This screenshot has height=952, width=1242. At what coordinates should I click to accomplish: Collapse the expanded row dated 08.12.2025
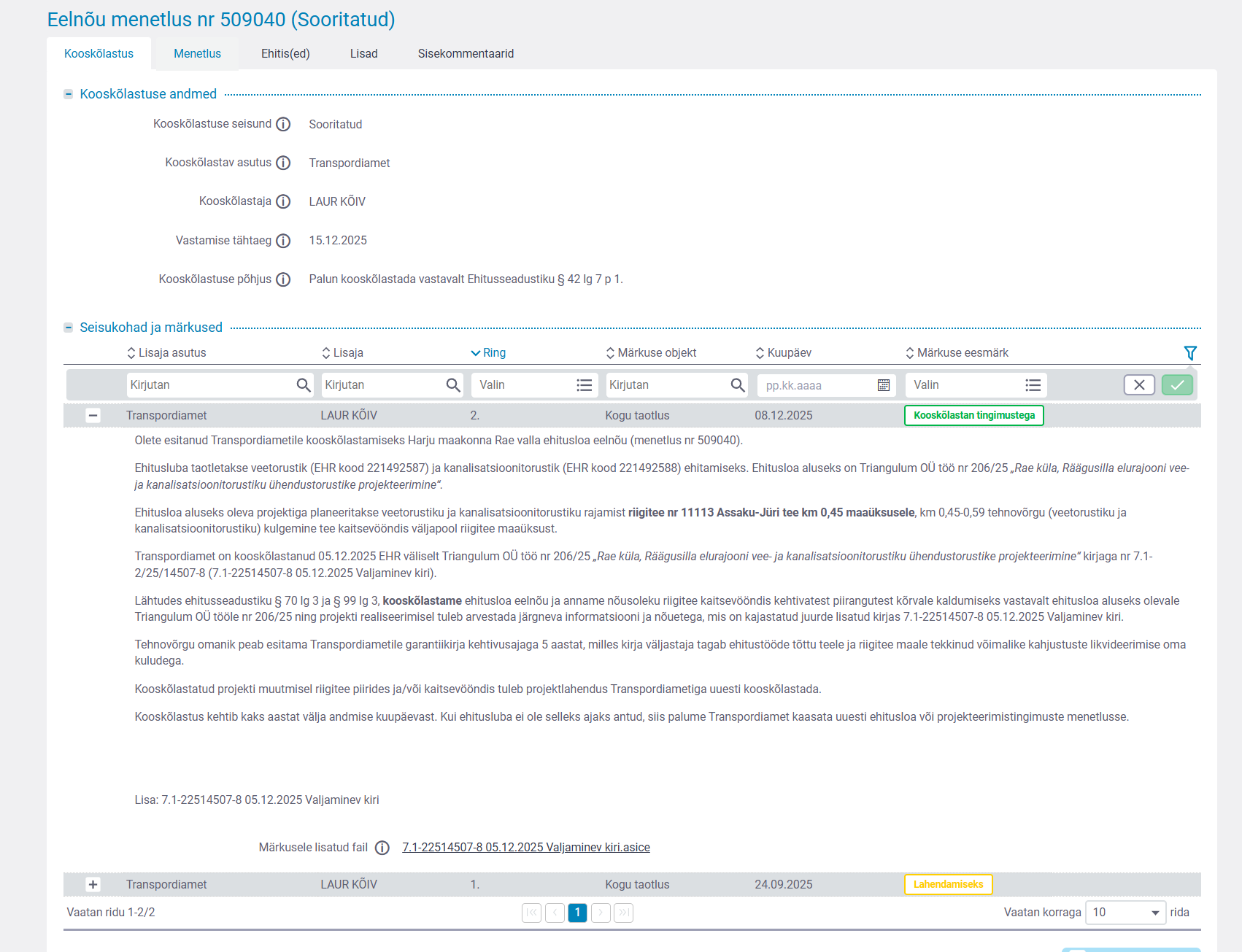93,416
